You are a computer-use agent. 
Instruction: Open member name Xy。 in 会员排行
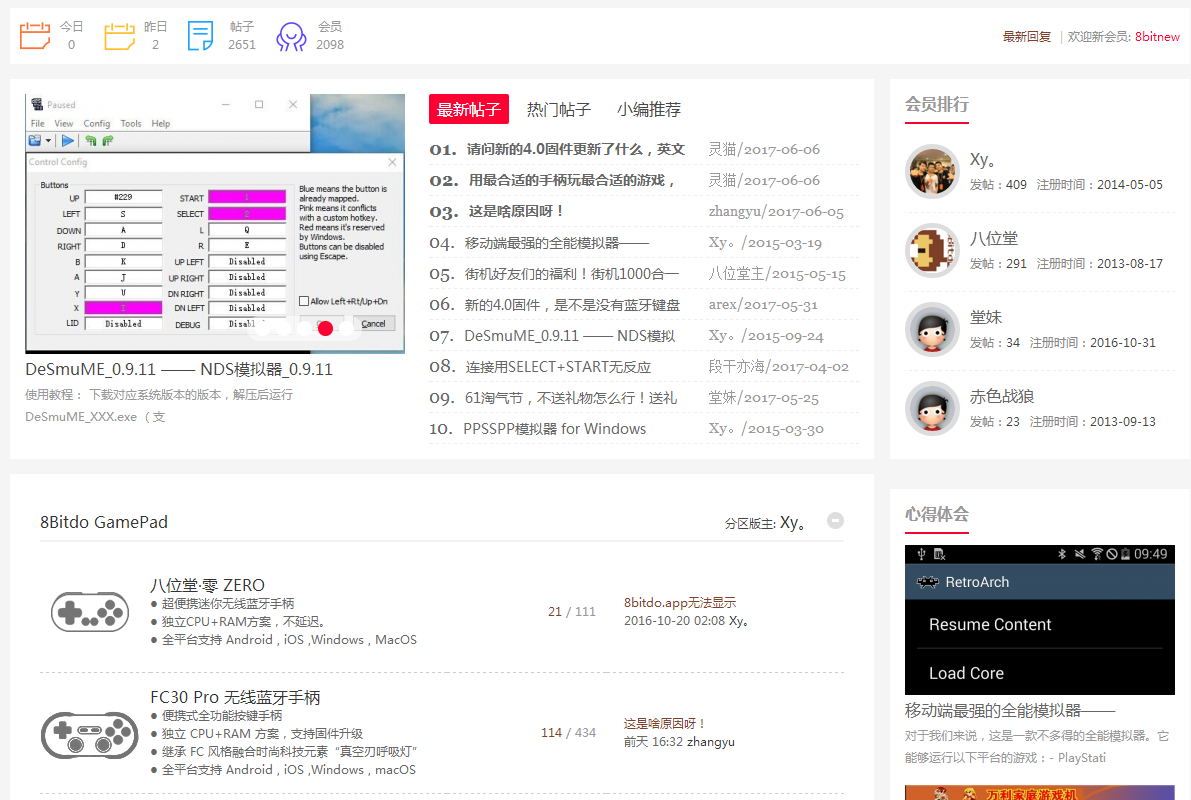pos(983,160)
